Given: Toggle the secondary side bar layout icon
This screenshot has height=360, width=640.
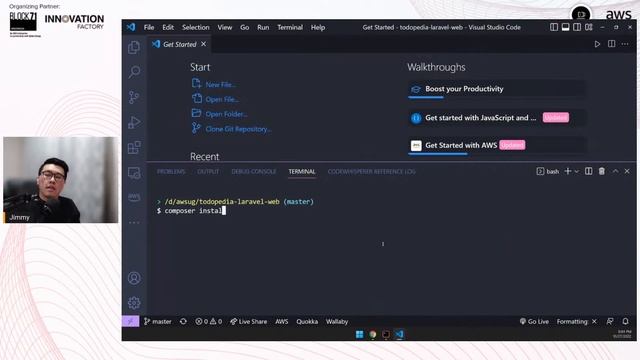Looking at the screenshot, I should [577, 27].
